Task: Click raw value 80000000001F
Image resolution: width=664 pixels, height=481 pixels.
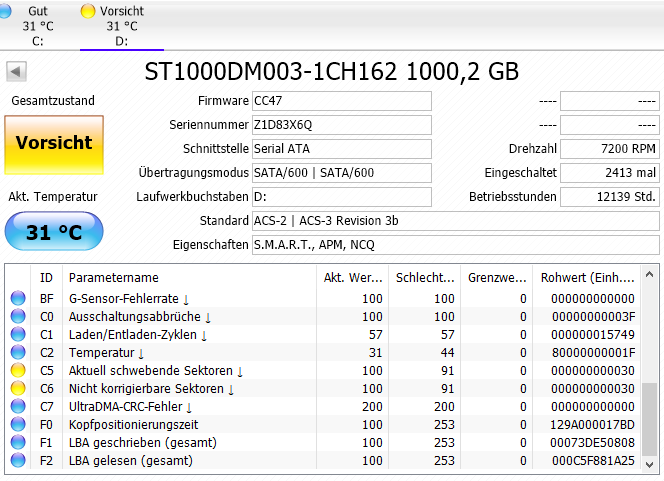Action: (x=593, y=353)
